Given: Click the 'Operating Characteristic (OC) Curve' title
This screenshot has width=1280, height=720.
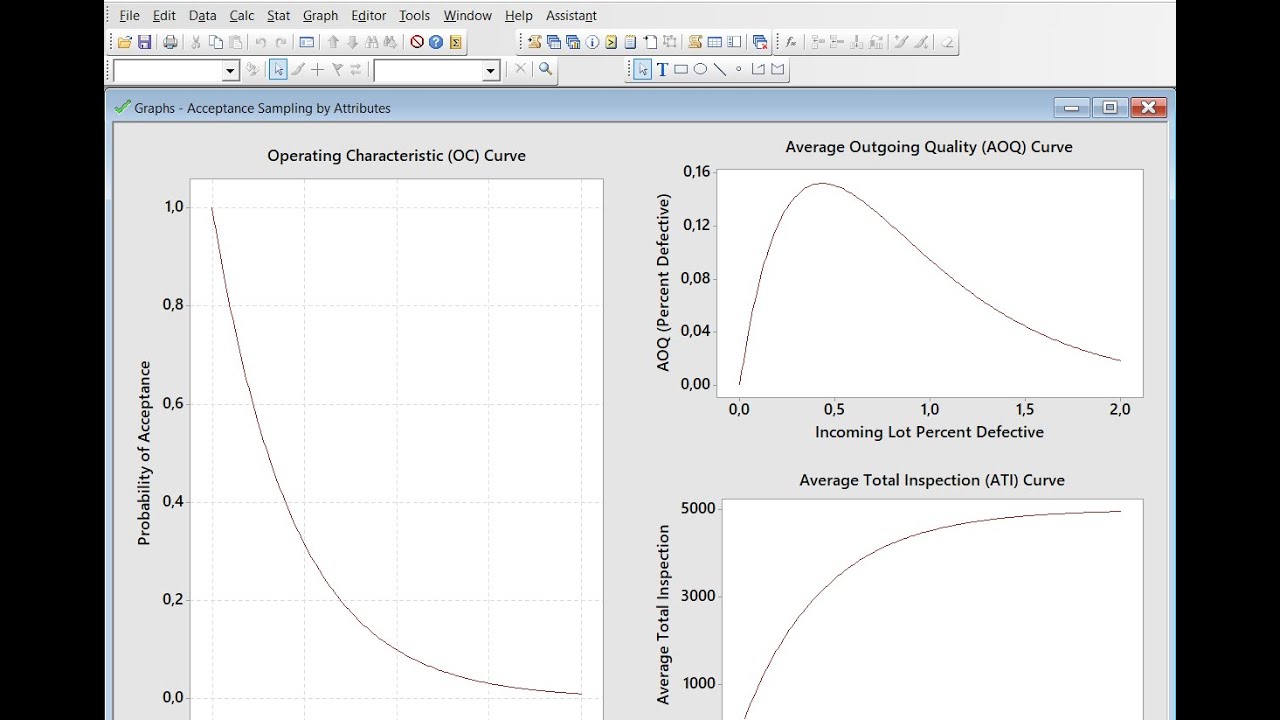Looking at the screenshot, I should (x=396, y=156).
